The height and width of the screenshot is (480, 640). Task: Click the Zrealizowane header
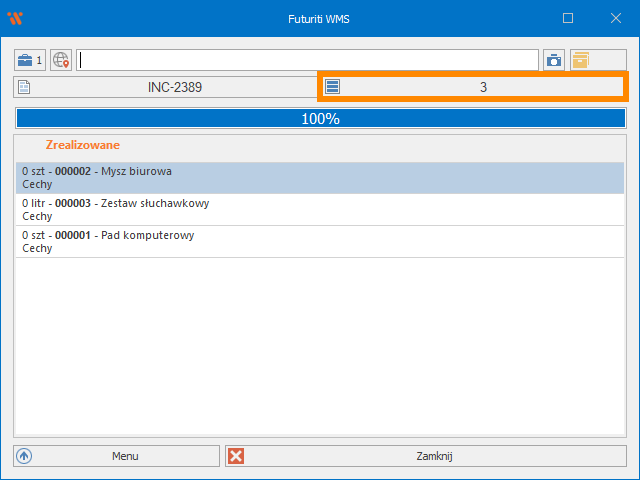83,145
